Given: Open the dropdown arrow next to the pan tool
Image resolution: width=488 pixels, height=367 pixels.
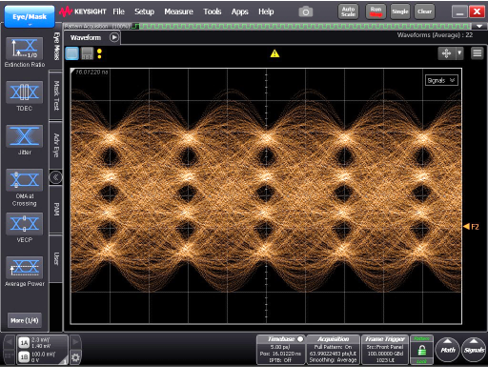Looking at the screenshot, I should (x=460, y=53).
